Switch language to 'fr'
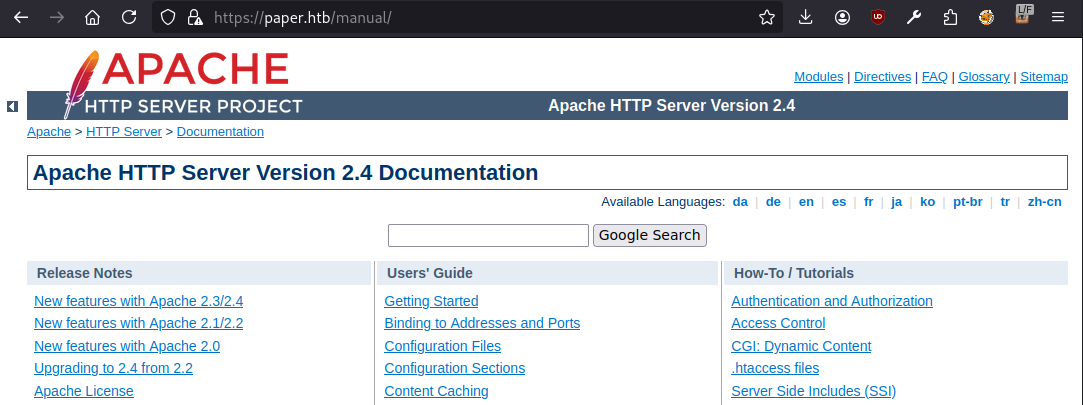This screenshot has width=1083, height=405. [868, 201]
